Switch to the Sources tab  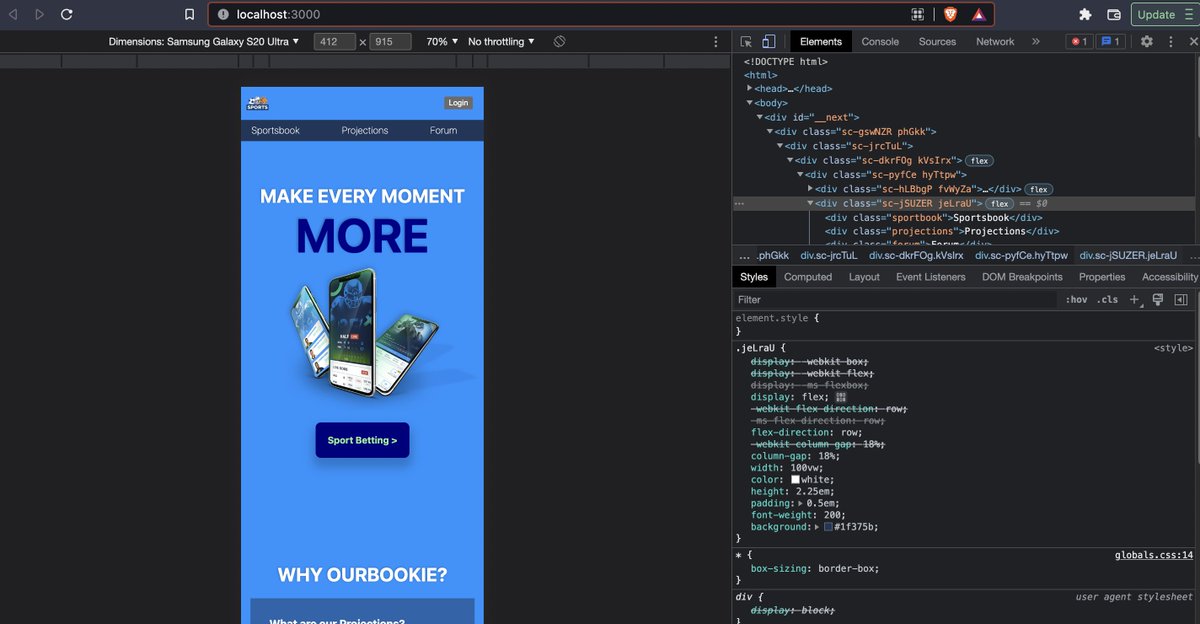[937, 42]
